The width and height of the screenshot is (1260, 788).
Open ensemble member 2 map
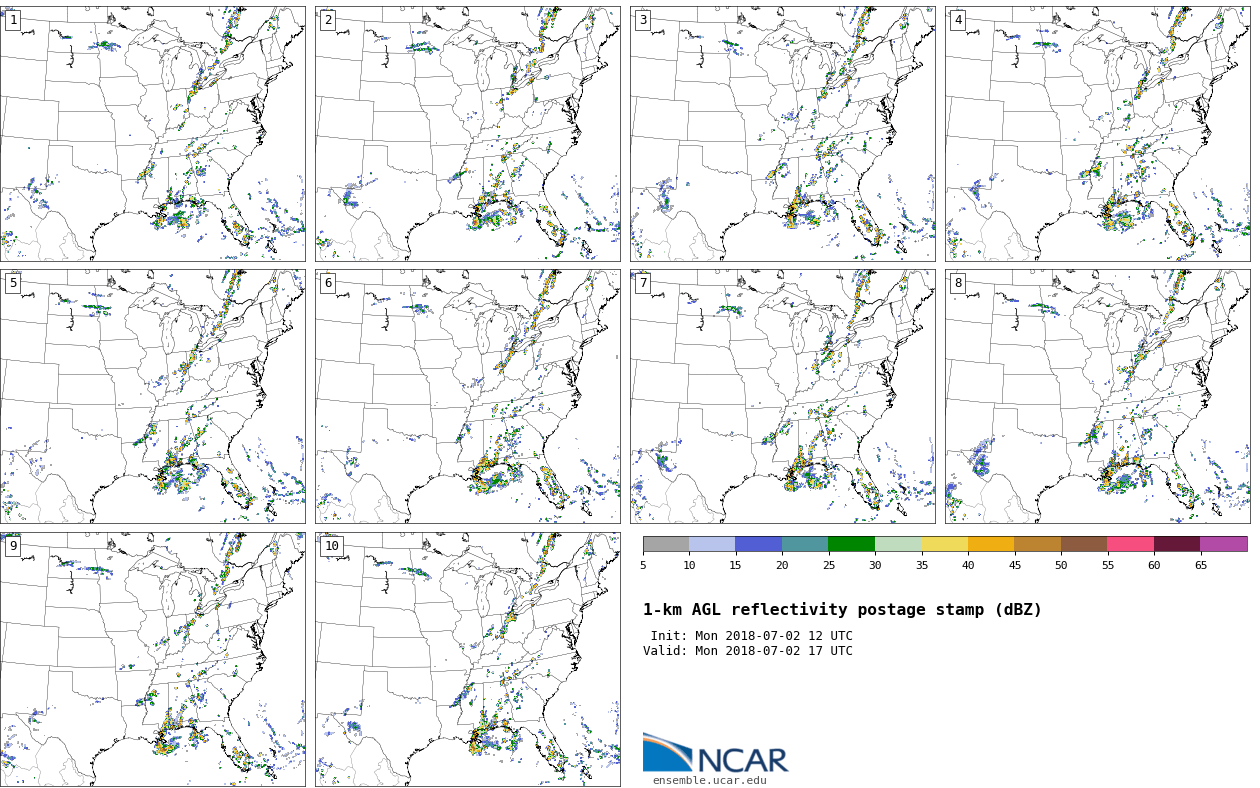point(467,134)
